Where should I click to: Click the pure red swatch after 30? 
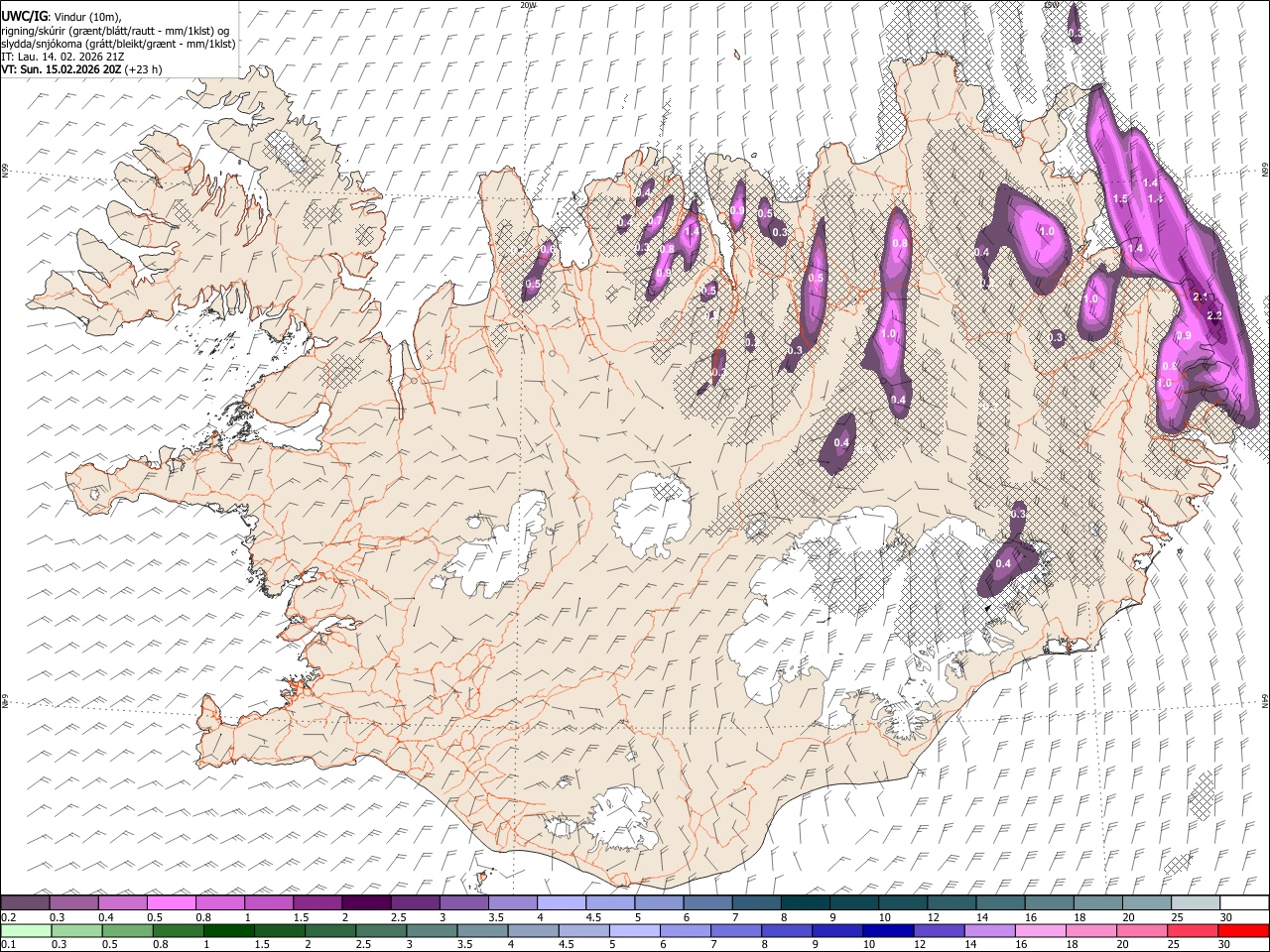(x=1242, y=930)
